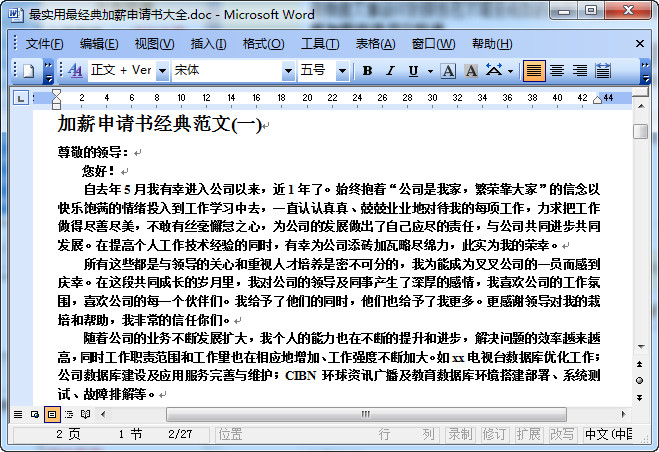659x452 pixels.
Task: Open left toolbar options expander
Action: pos(49,71)
